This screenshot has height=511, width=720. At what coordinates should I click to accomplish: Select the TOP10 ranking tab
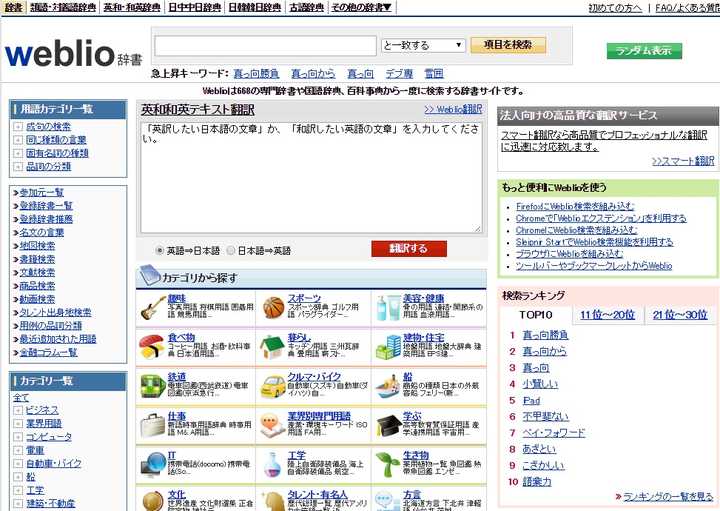coord(535,314)
